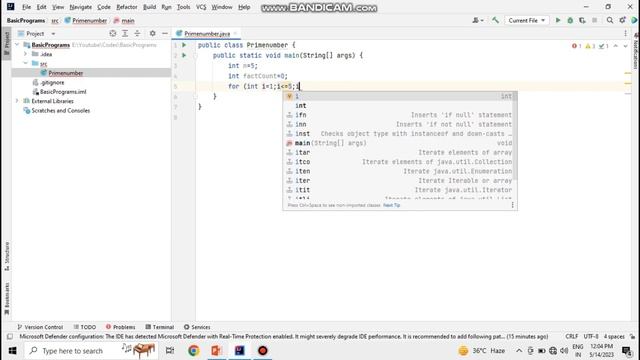Open Bandicam recorder taskbar icon
Screen dimensions: 640x360
coord(262,351)
